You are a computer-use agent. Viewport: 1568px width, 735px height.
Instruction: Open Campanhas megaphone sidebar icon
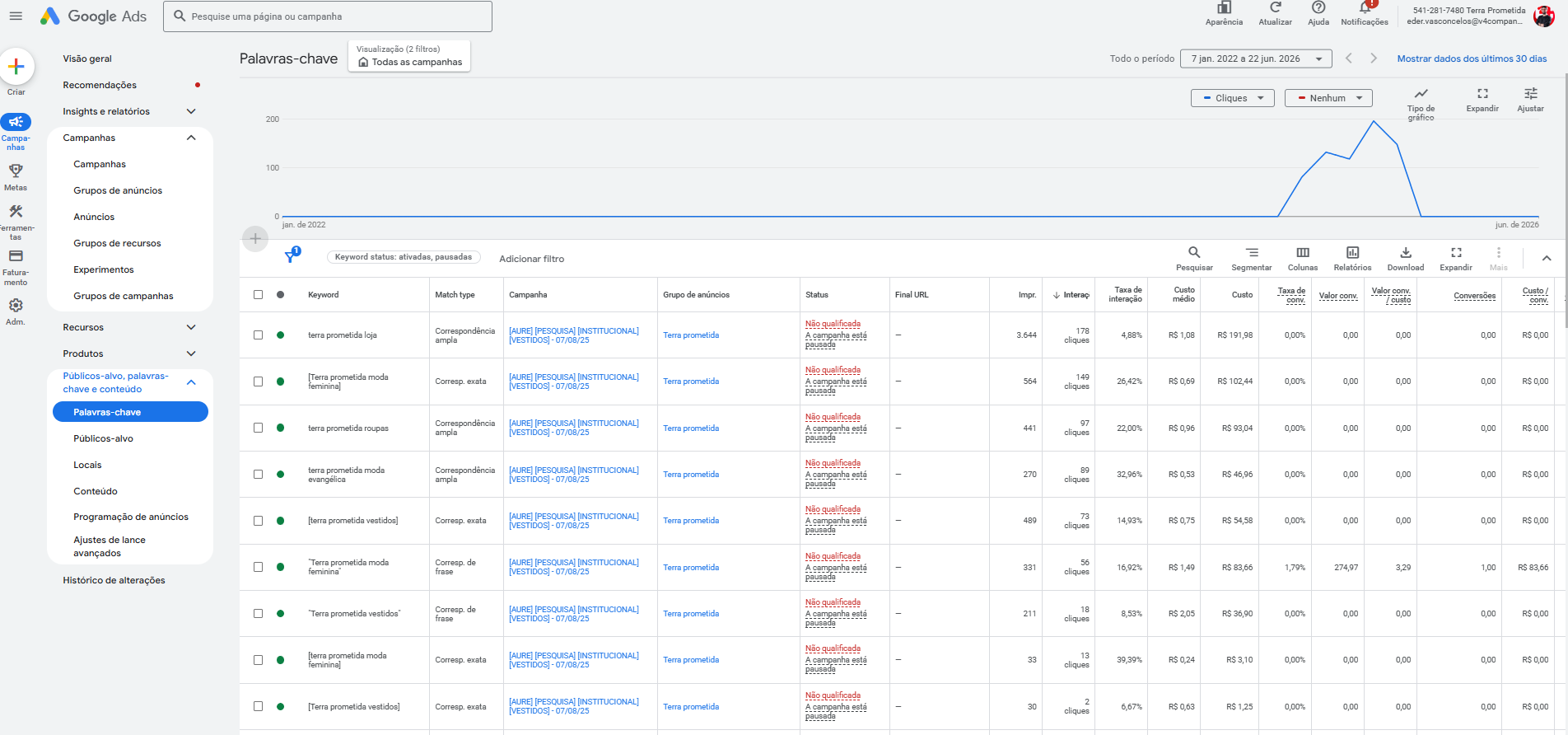click(x=16, y=122)
